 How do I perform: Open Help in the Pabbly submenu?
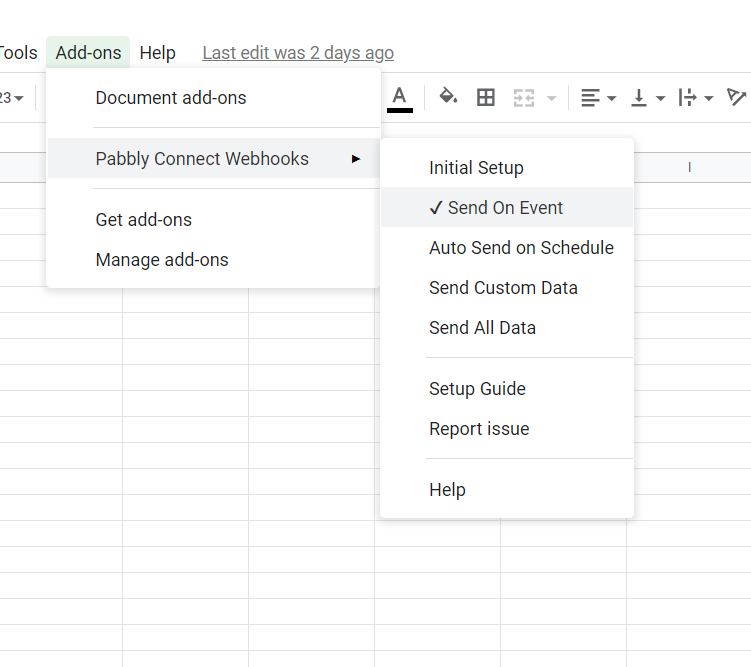click(507, 489)
